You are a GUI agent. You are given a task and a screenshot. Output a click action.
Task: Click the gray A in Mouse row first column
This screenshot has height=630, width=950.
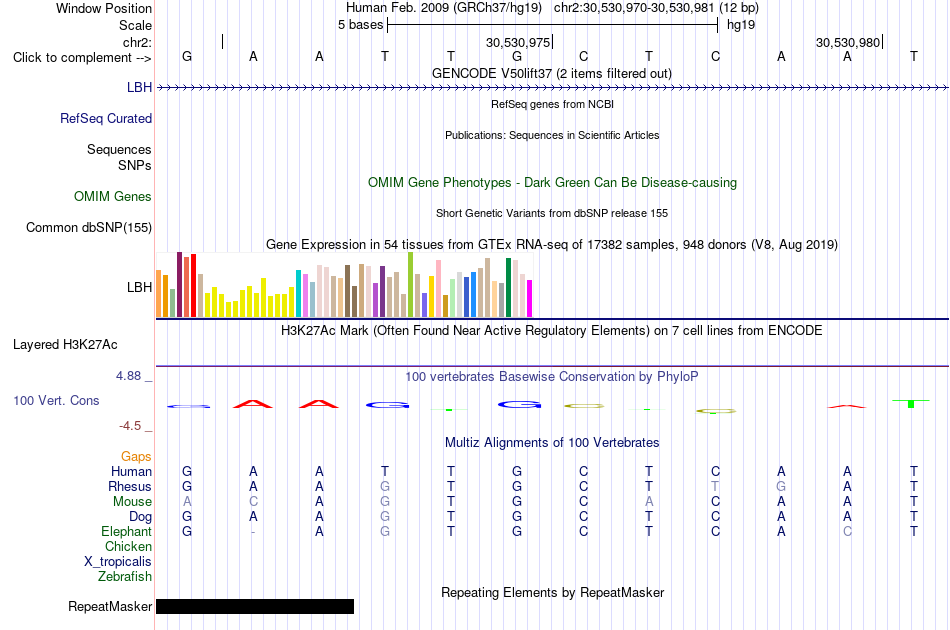point(187,502)
